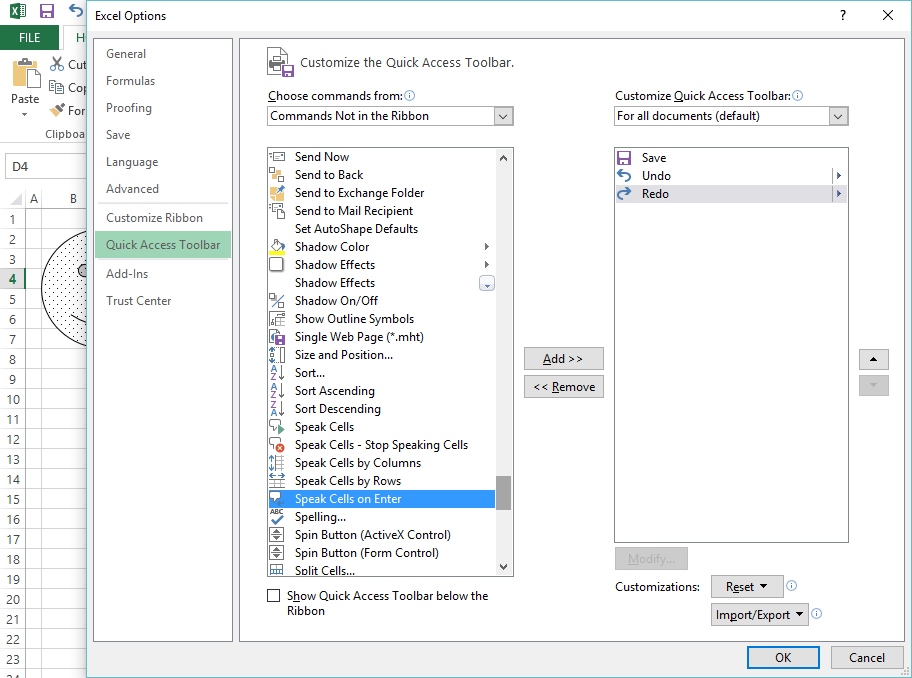
Task: Select the Sort Ascending A-Z icon
Action: 277,391
